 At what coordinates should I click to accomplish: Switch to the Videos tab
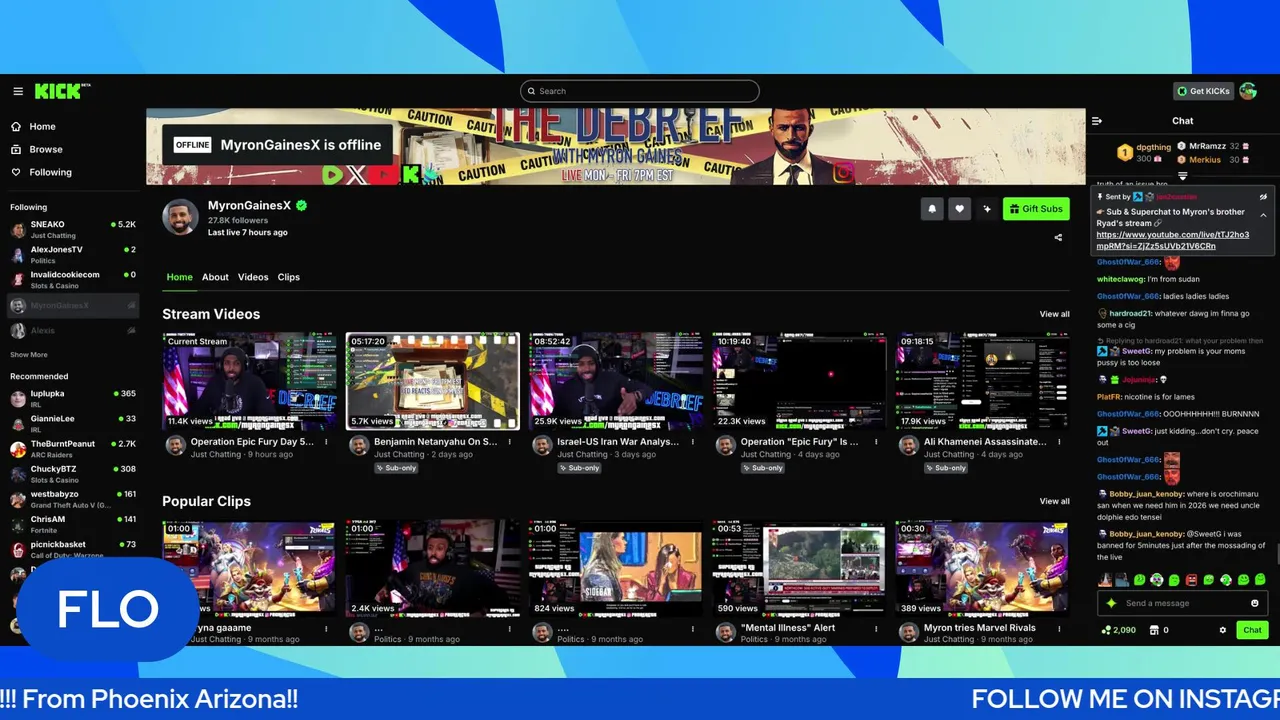[x=253, y=277]
